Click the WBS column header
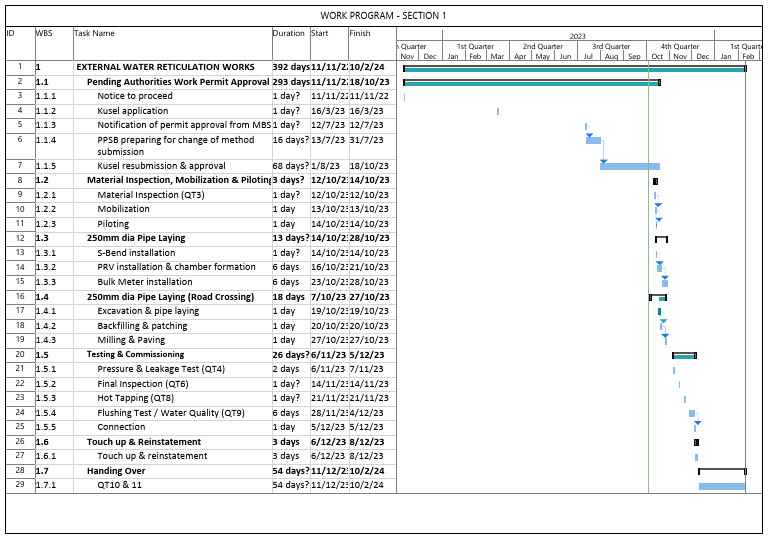 tap(44, 33)
